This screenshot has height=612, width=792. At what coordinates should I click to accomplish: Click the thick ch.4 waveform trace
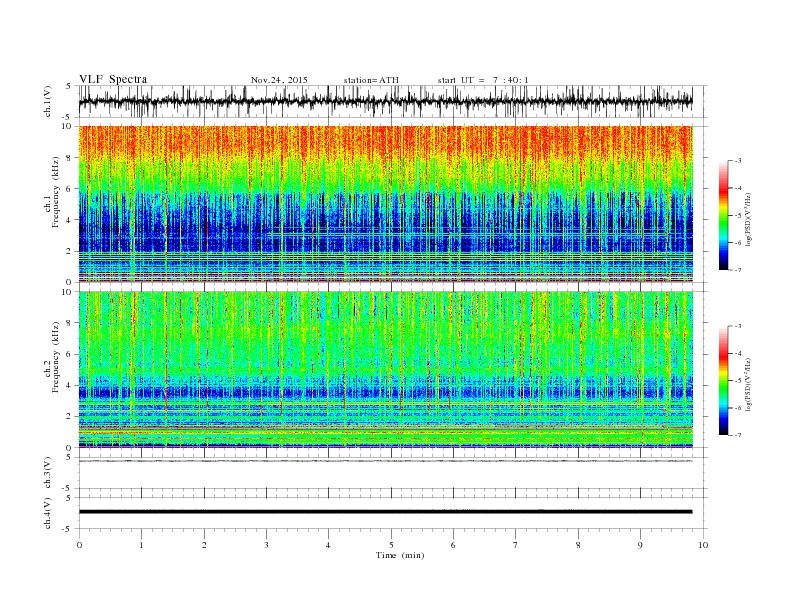385,512
